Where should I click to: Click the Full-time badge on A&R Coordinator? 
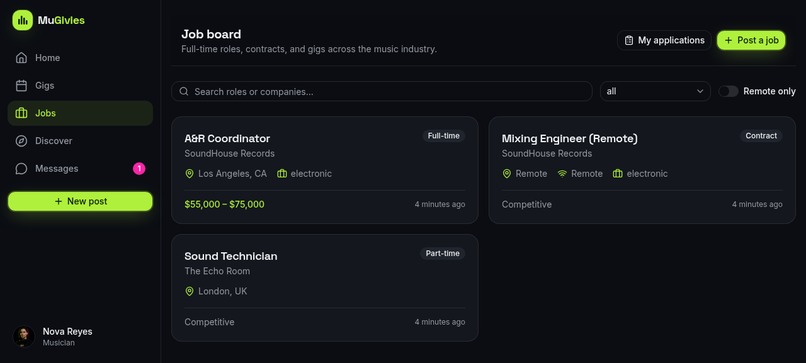(x=444, y=136)
